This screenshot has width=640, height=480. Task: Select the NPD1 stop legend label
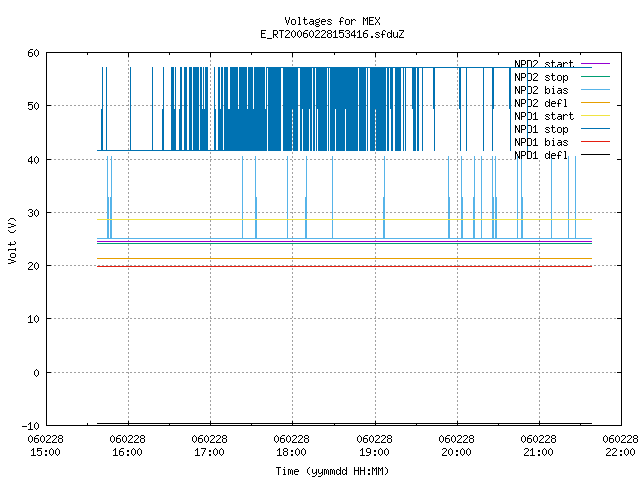[x=541, y=129]
